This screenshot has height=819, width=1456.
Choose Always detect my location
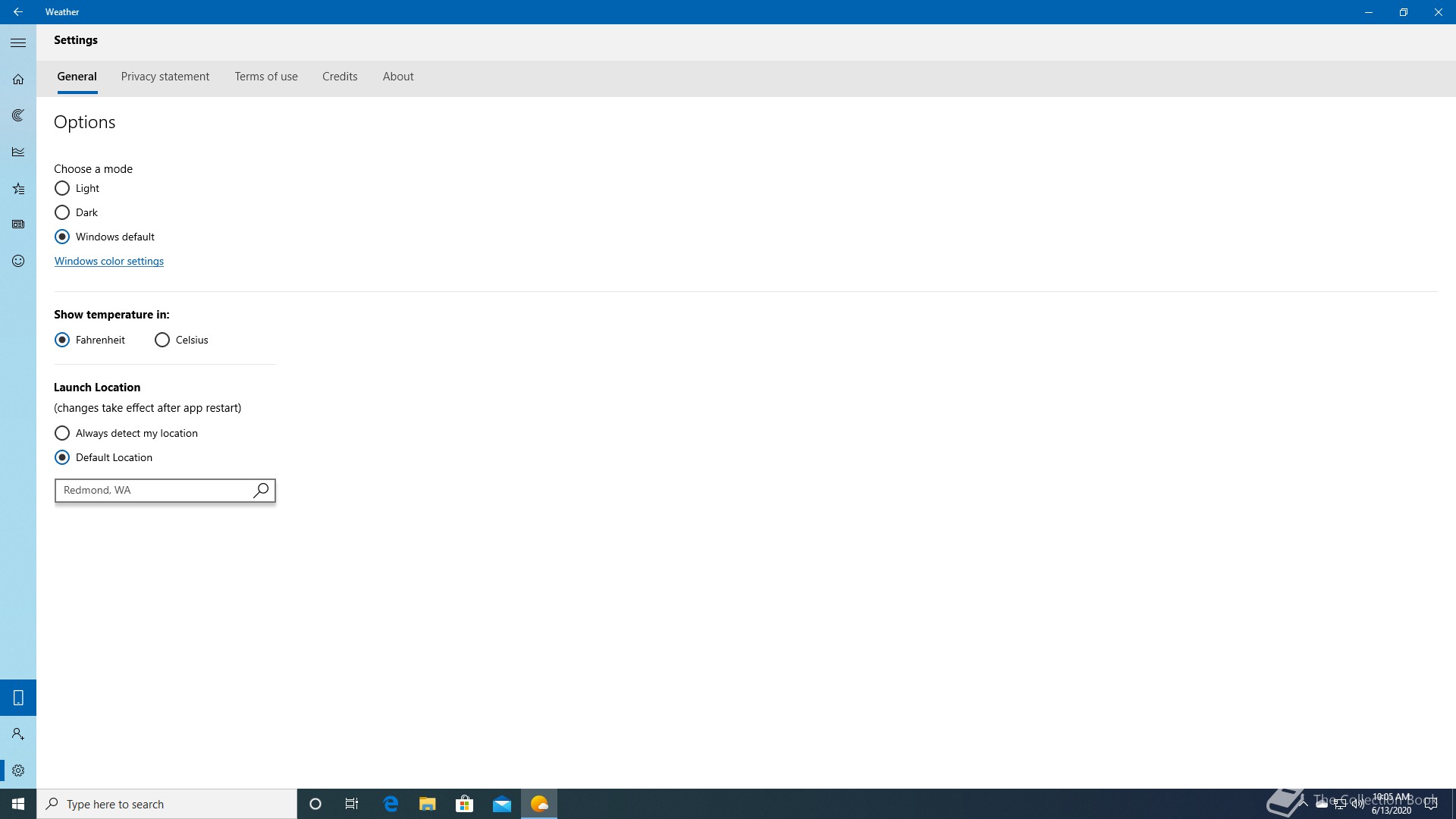pyautogui.click(x=62, y=433)
